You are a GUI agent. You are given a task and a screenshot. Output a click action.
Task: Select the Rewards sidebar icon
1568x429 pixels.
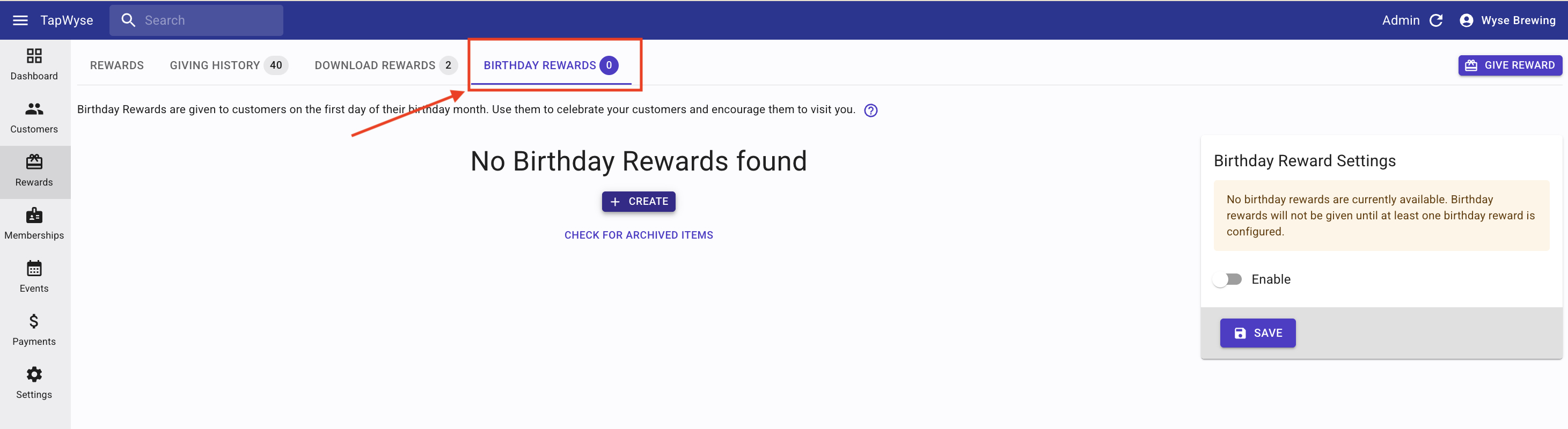tap(34, 162)
